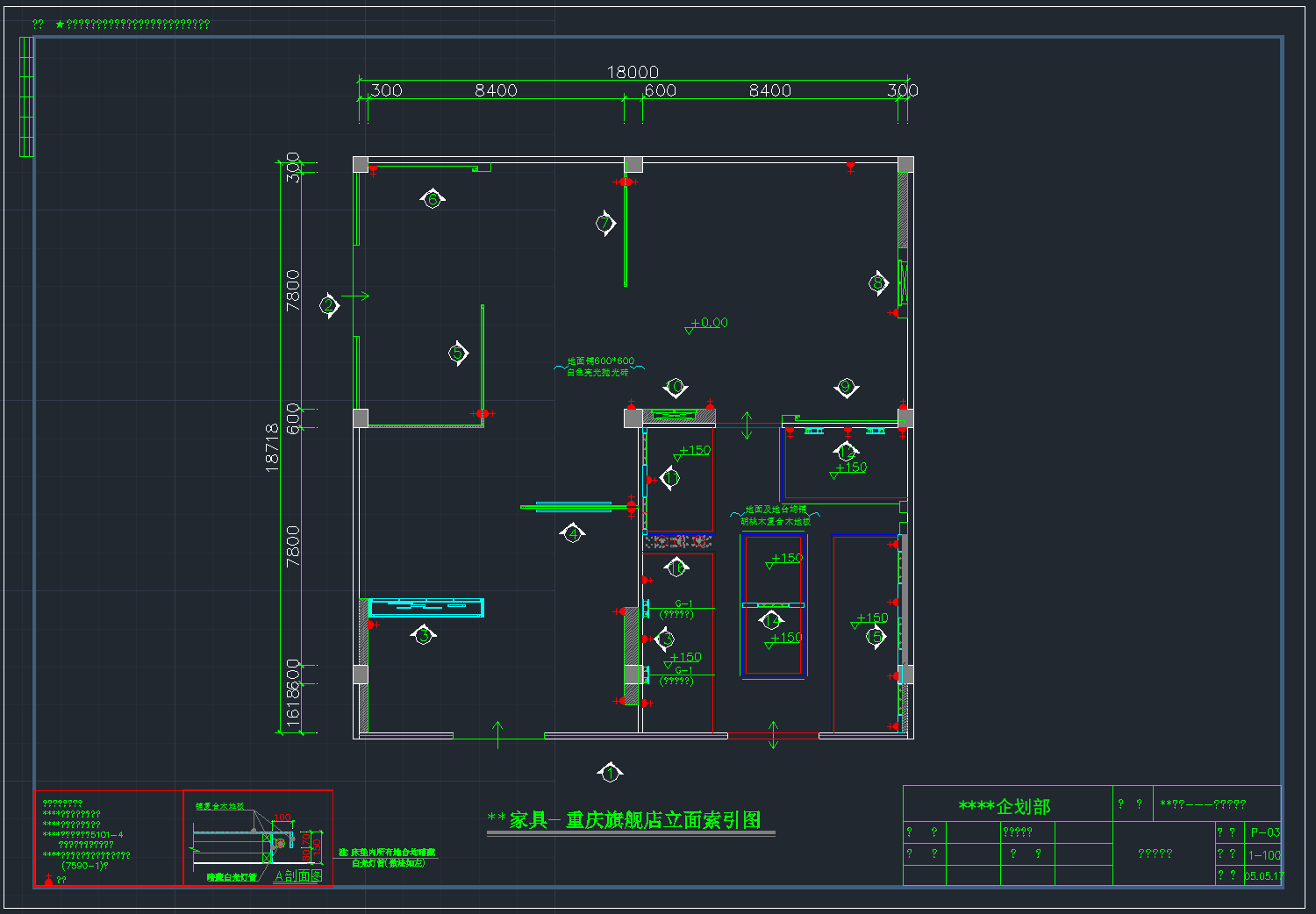Select elevation marker number 5
1316x914 pixels.
pos(457,353)
